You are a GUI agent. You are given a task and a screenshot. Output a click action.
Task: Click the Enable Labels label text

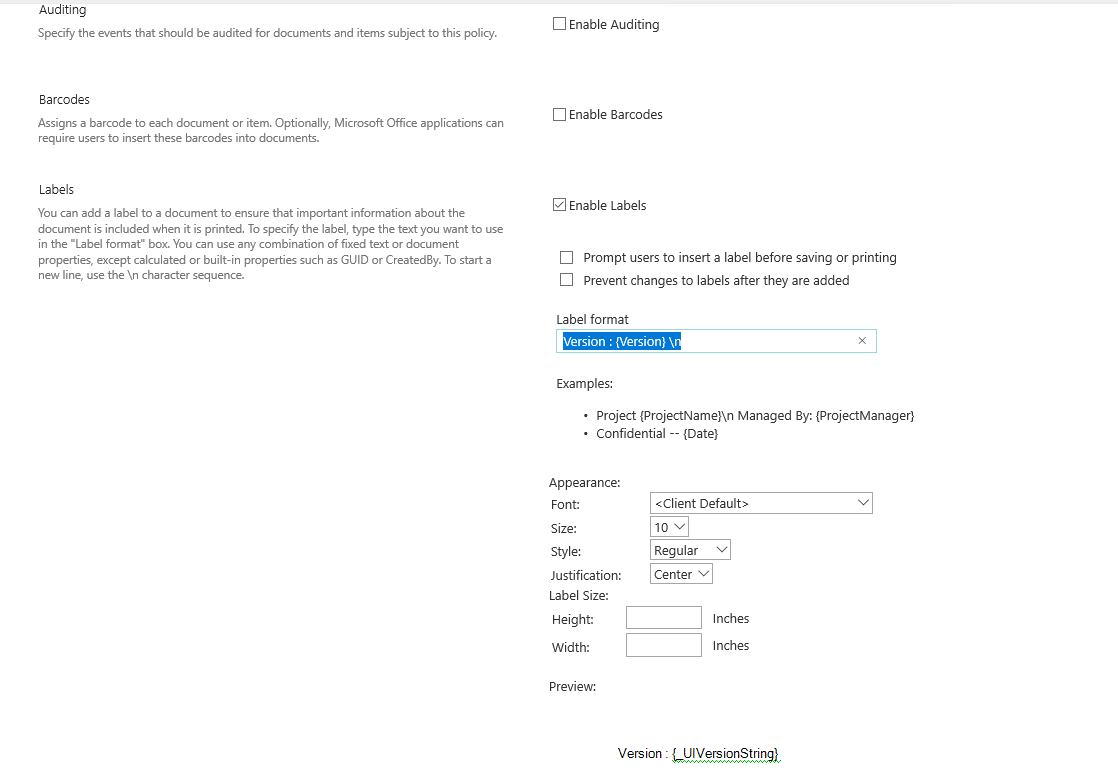point(607,205)
